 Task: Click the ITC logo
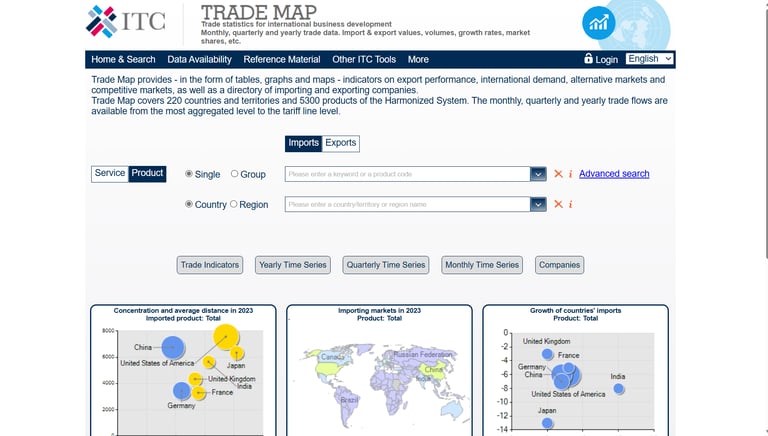126,22
